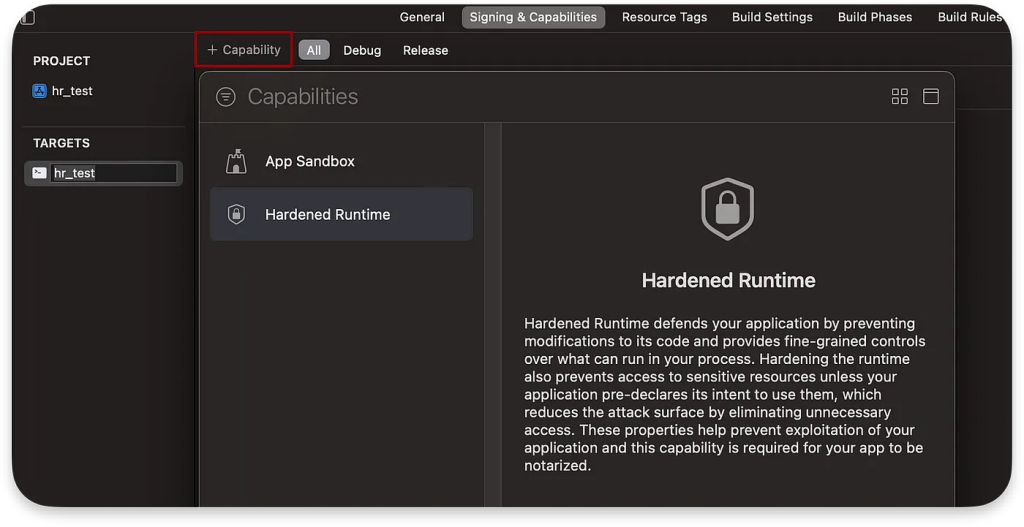
Task: Open the Signing & Capabilities tab
Action: pyautogui.click(x=533, y=17)
